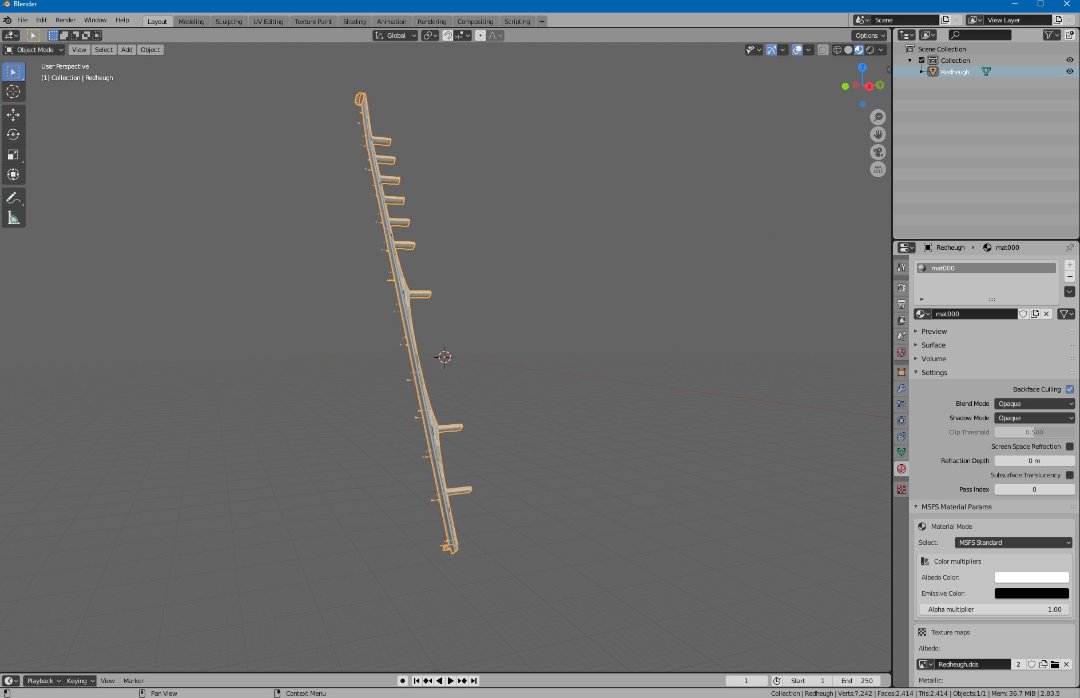Open the Blend Mode Opaque dropdown
1080x698 pixels.
point(1035,404)
